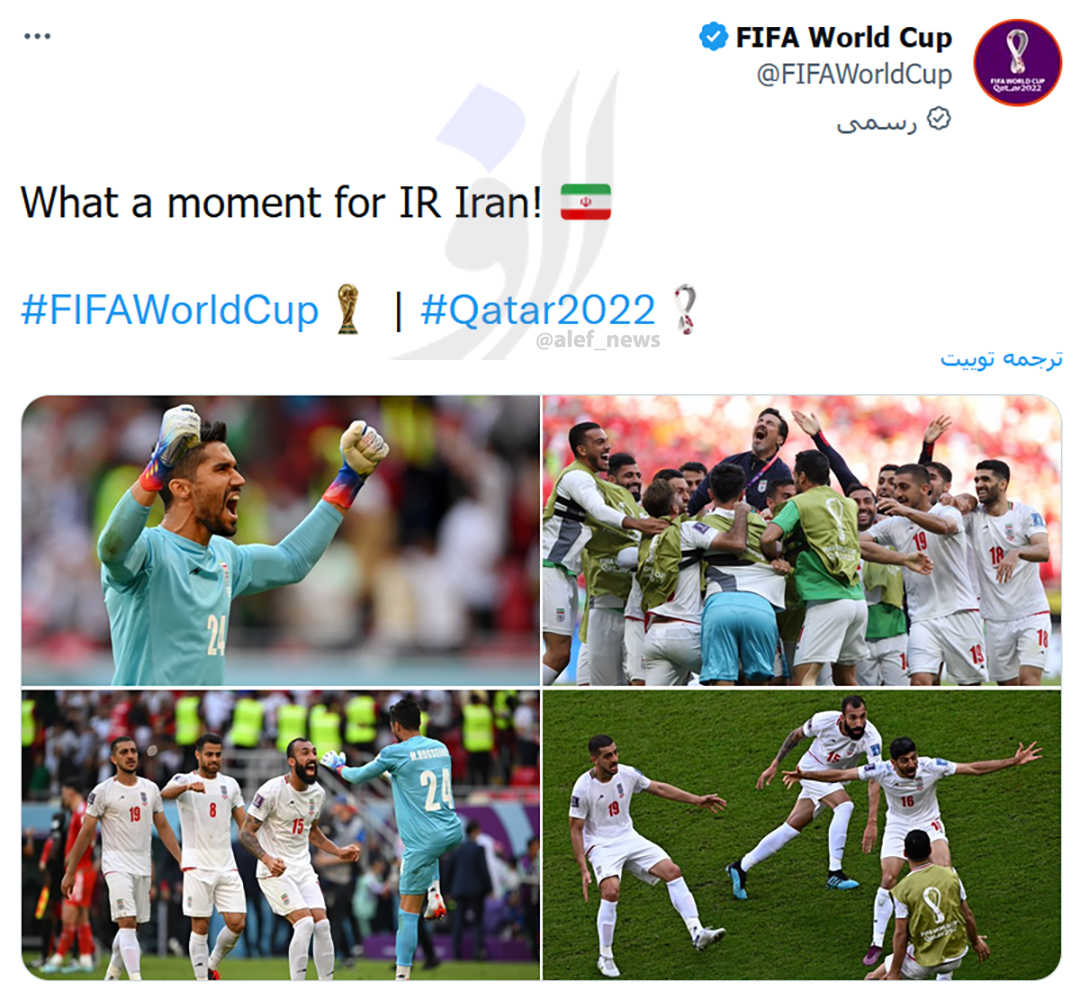
Task: Open the three-dot more options menu
Action: 37,36
